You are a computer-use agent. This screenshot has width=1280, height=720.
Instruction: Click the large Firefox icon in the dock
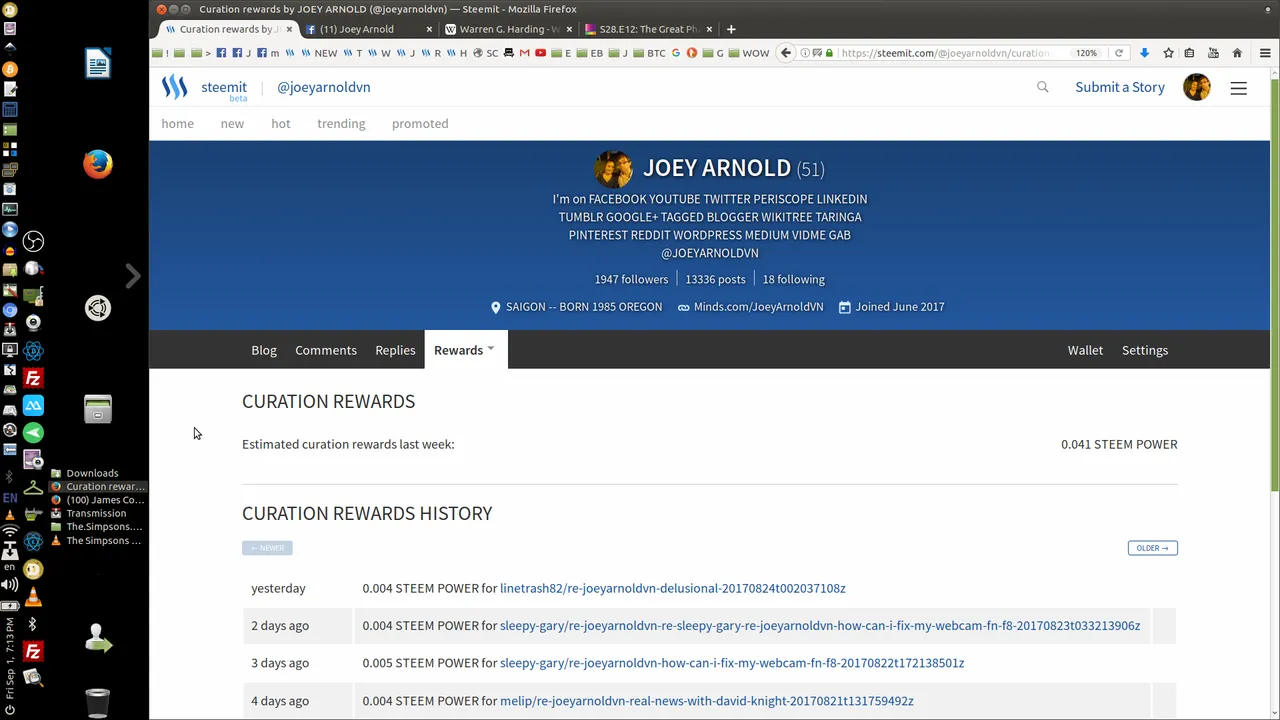point(98,164)
